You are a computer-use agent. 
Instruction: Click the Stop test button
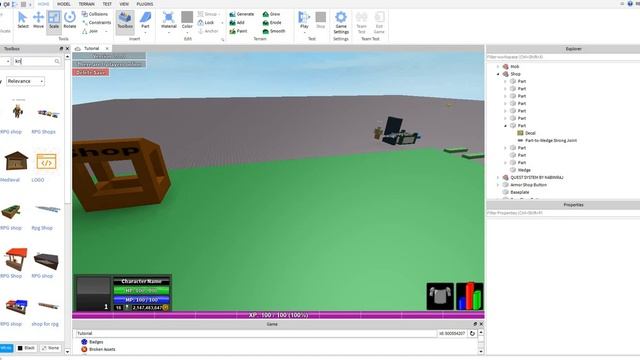321,20
